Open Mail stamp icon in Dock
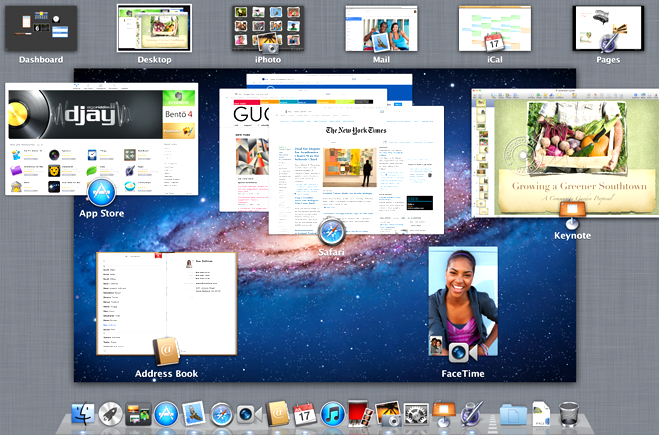The height and width of the screenshot is (435, 659). tap(194, 414)
